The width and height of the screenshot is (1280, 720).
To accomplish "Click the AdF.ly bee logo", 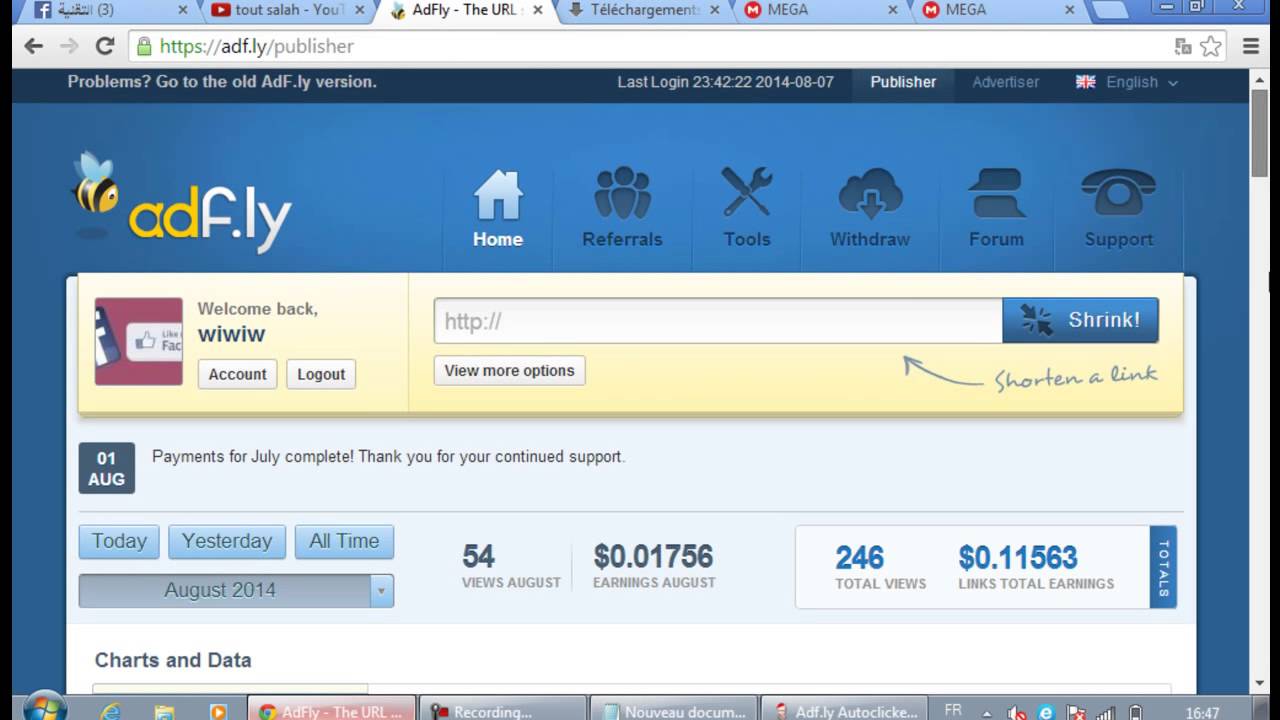I will pyautogui.click(x=182, y=203).
